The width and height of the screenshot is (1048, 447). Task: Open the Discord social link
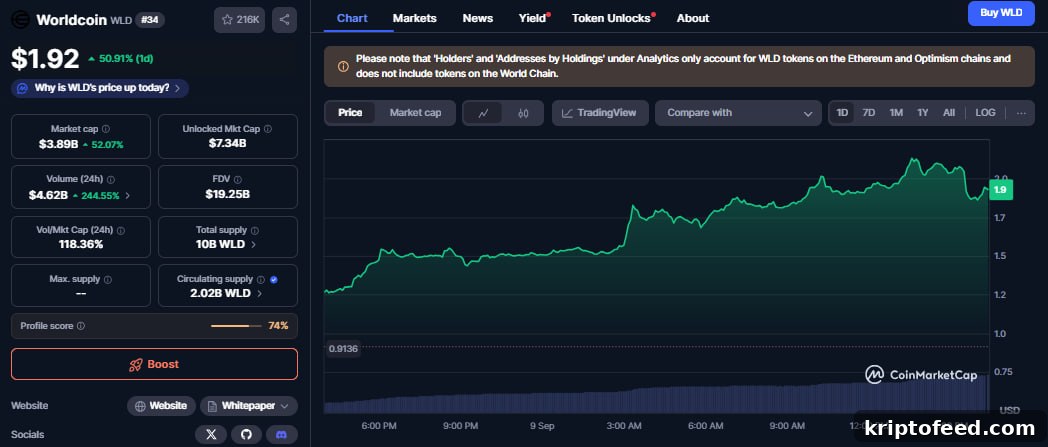pos(282,434)
